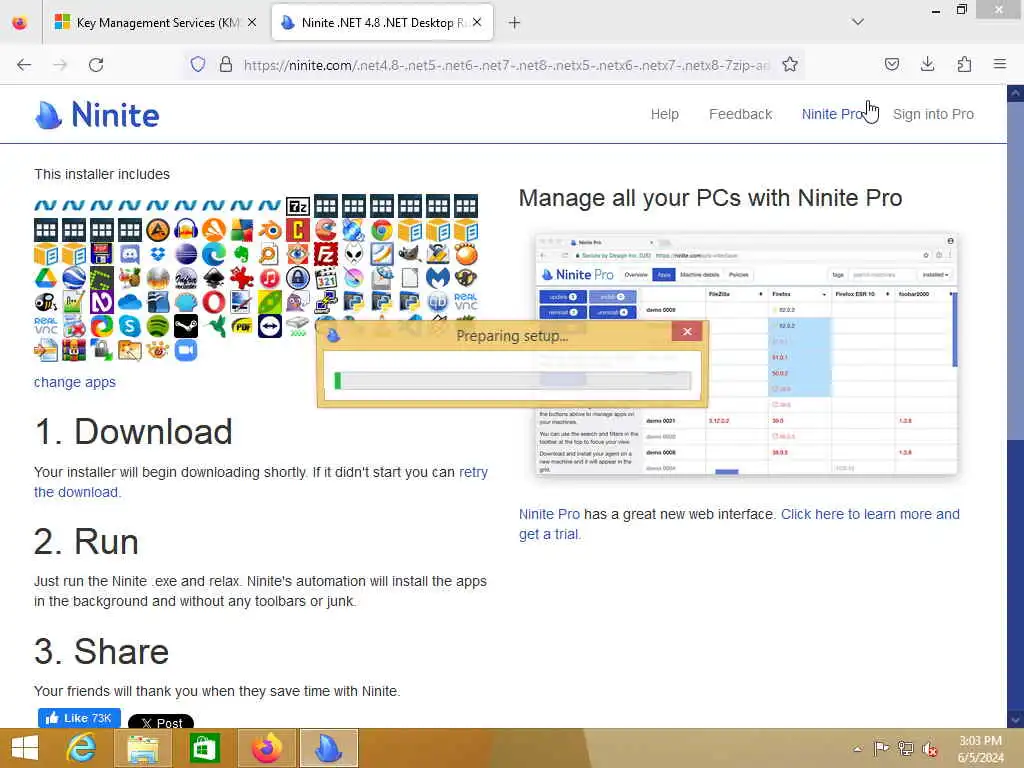Go back to the previous page

coord(24,65)
